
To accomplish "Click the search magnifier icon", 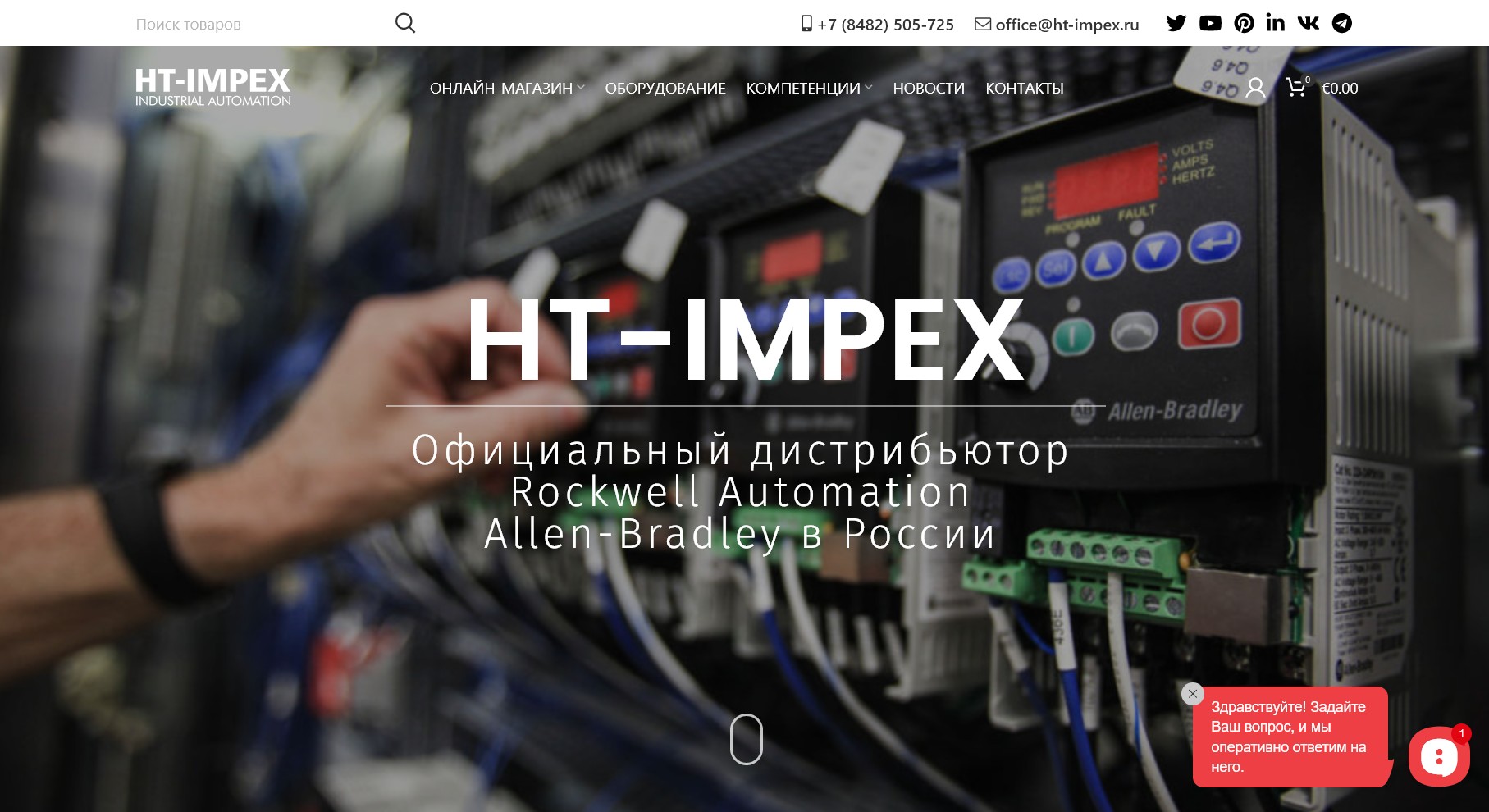I will click(404, 23).
